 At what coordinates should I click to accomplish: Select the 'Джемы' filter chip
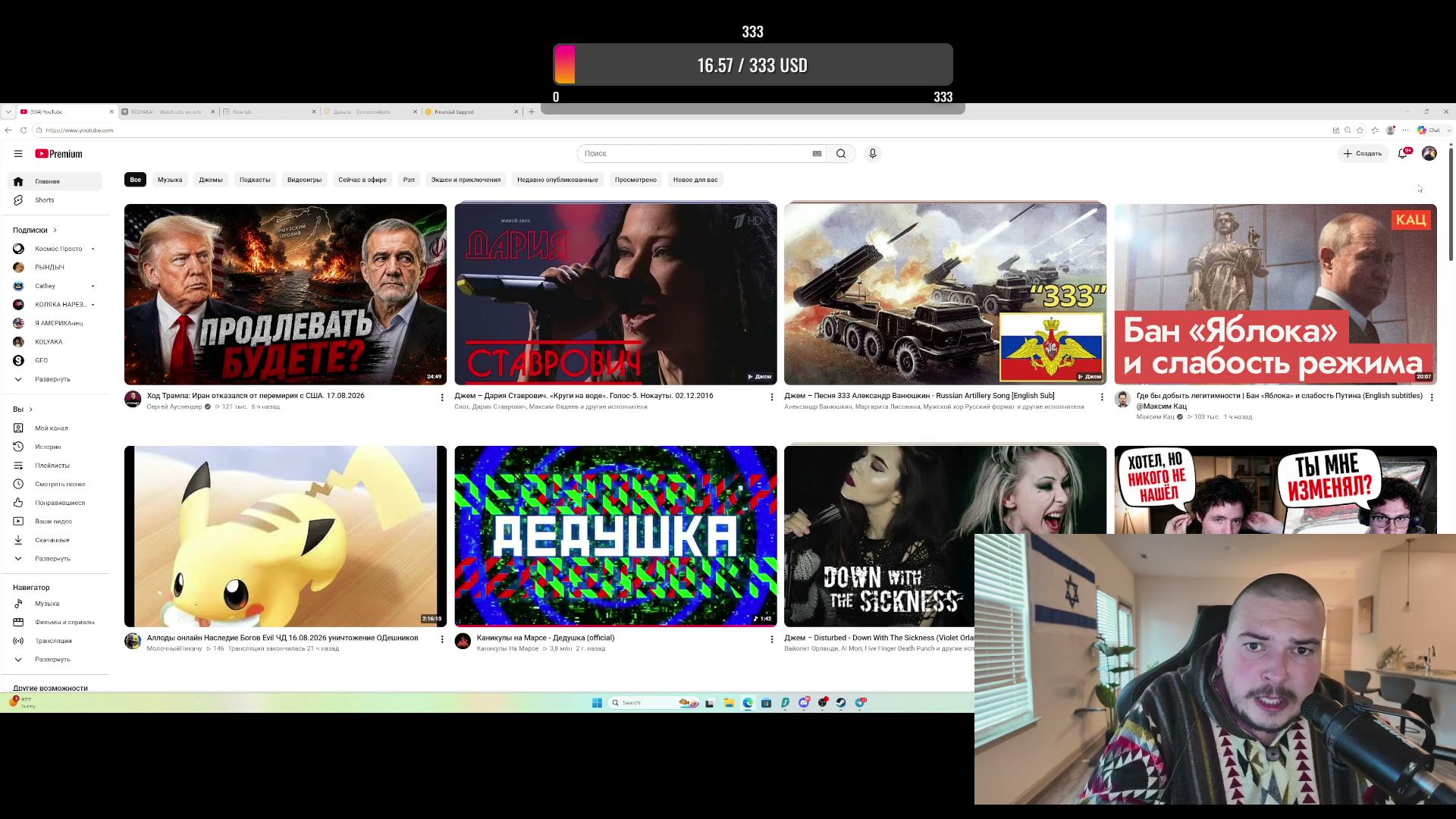pos(211,180)
